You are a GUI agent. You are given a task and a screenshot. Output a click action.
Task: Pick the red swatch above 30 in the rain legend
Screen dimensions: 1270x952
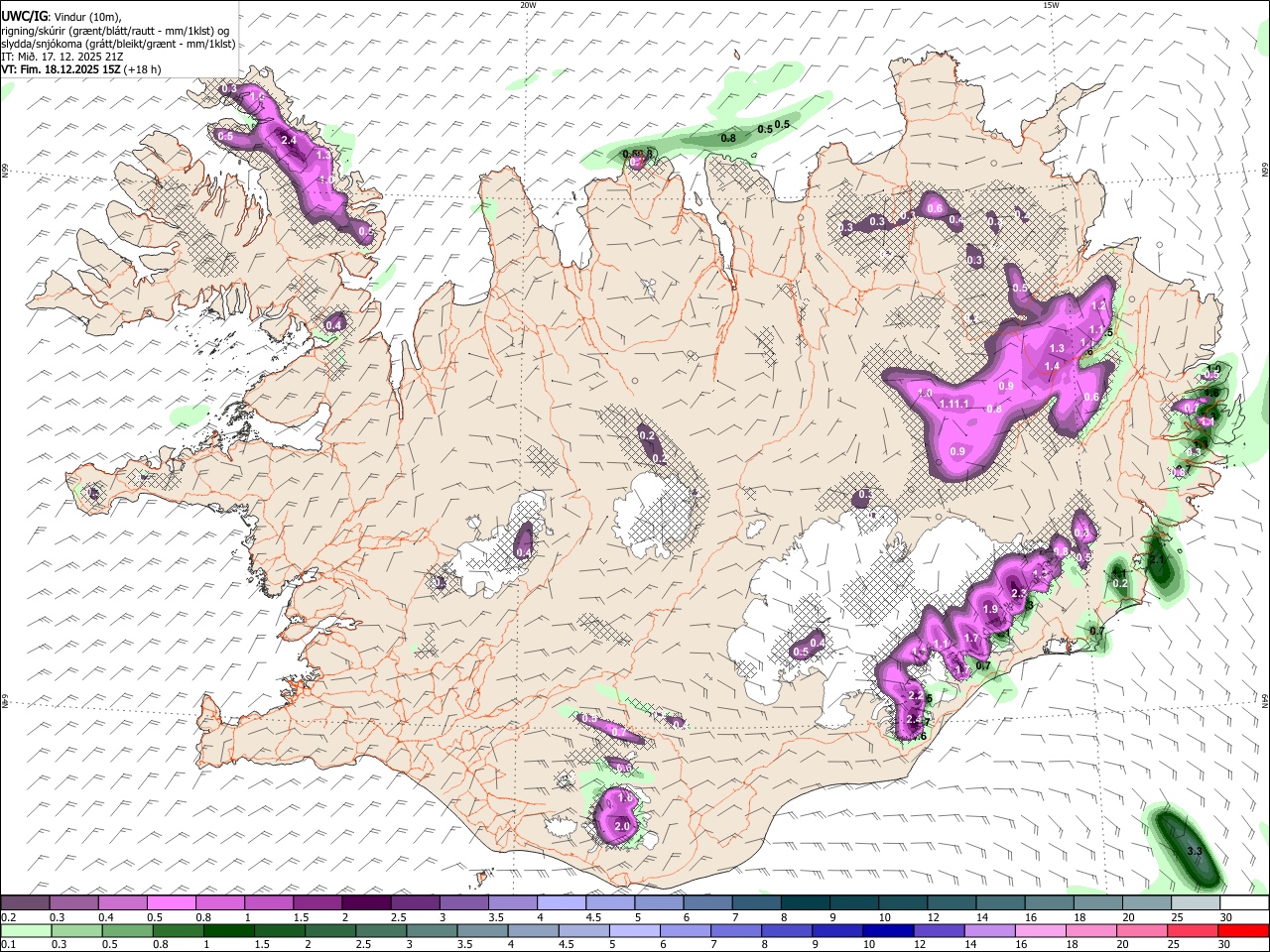pyautogui.click(x=1243, y=931)
